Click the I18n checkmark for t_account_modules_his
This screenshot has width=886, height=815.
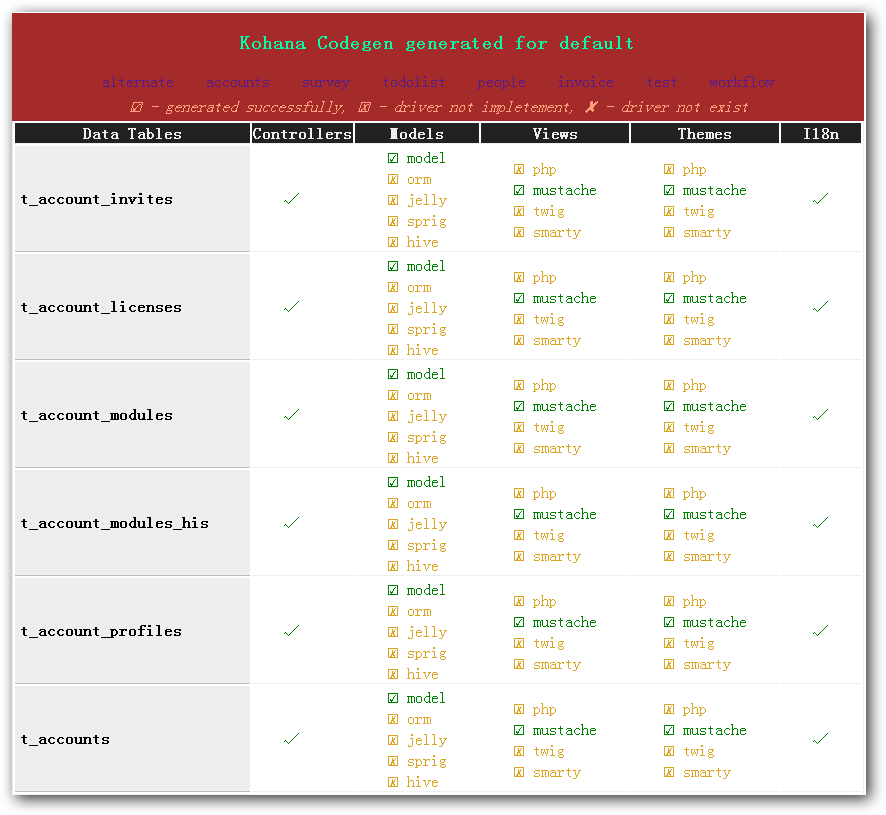(820, 523)
